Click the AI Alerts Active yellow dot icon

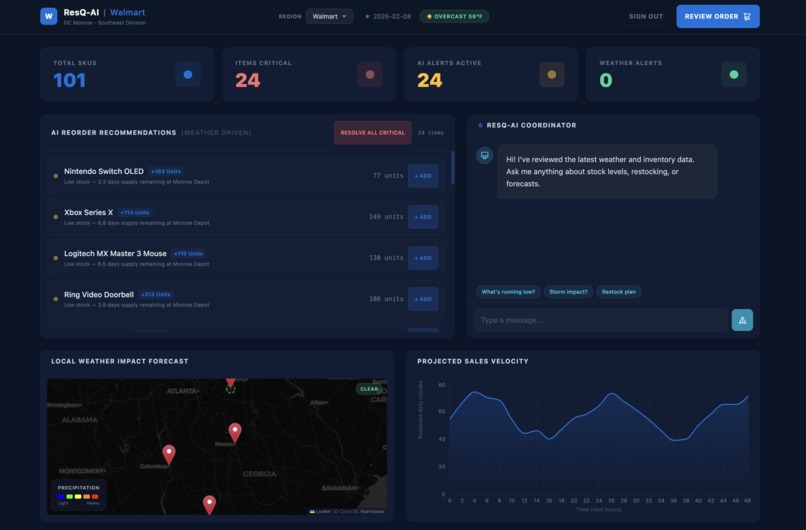pos(552,75)
